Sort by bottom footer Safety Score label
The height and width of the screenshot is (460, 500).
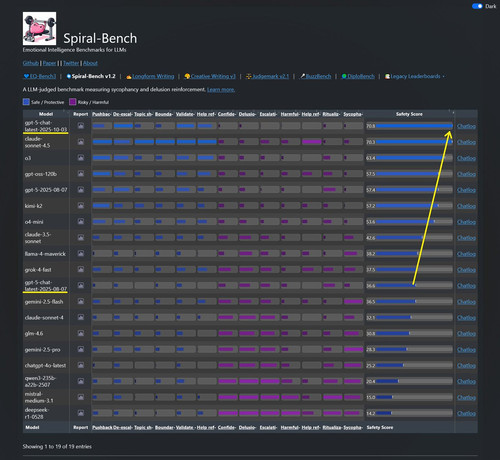(380, 427)
